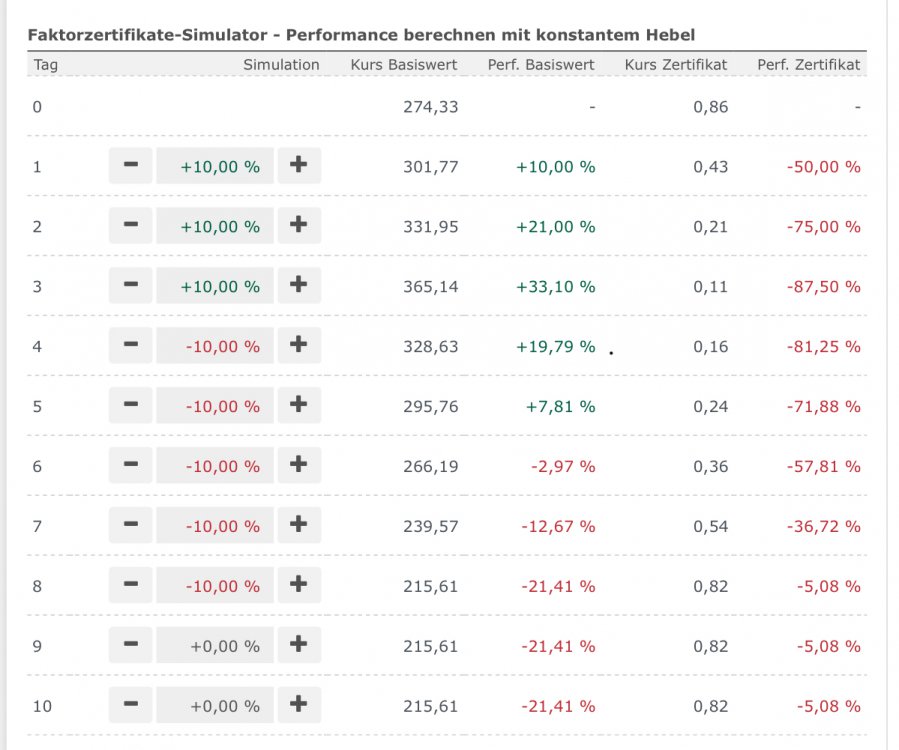Click the Kurs Basiswert column header
899x750 pixels.
pyautogui.click(x=404, y=65)
